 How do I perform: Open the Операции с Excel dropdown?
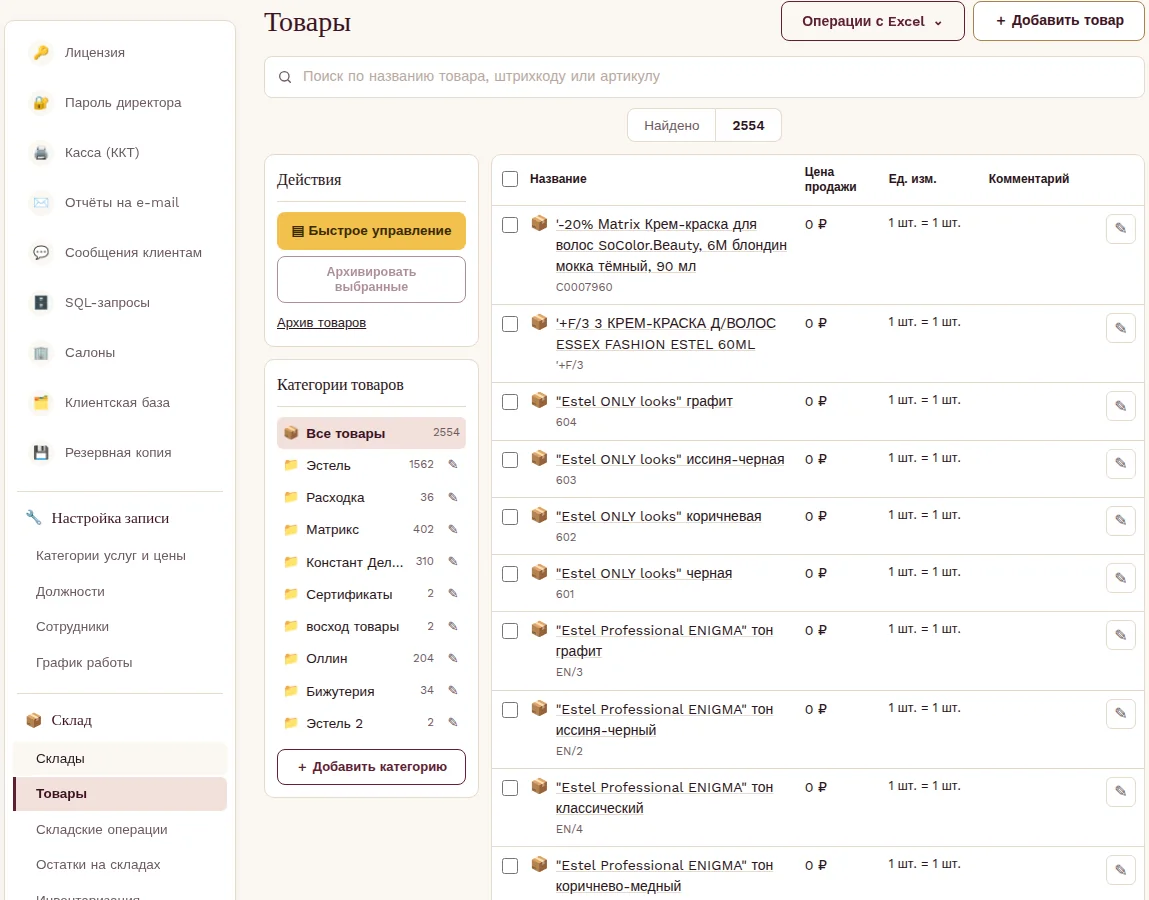click(x=872, y=21)
